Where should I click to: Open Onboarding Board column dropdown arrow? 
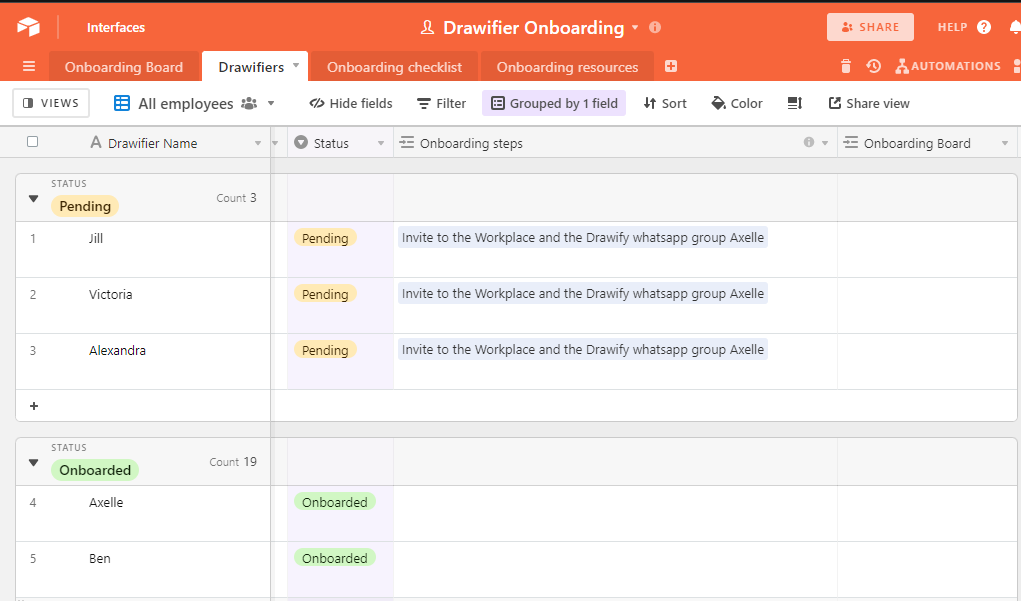1005,143
